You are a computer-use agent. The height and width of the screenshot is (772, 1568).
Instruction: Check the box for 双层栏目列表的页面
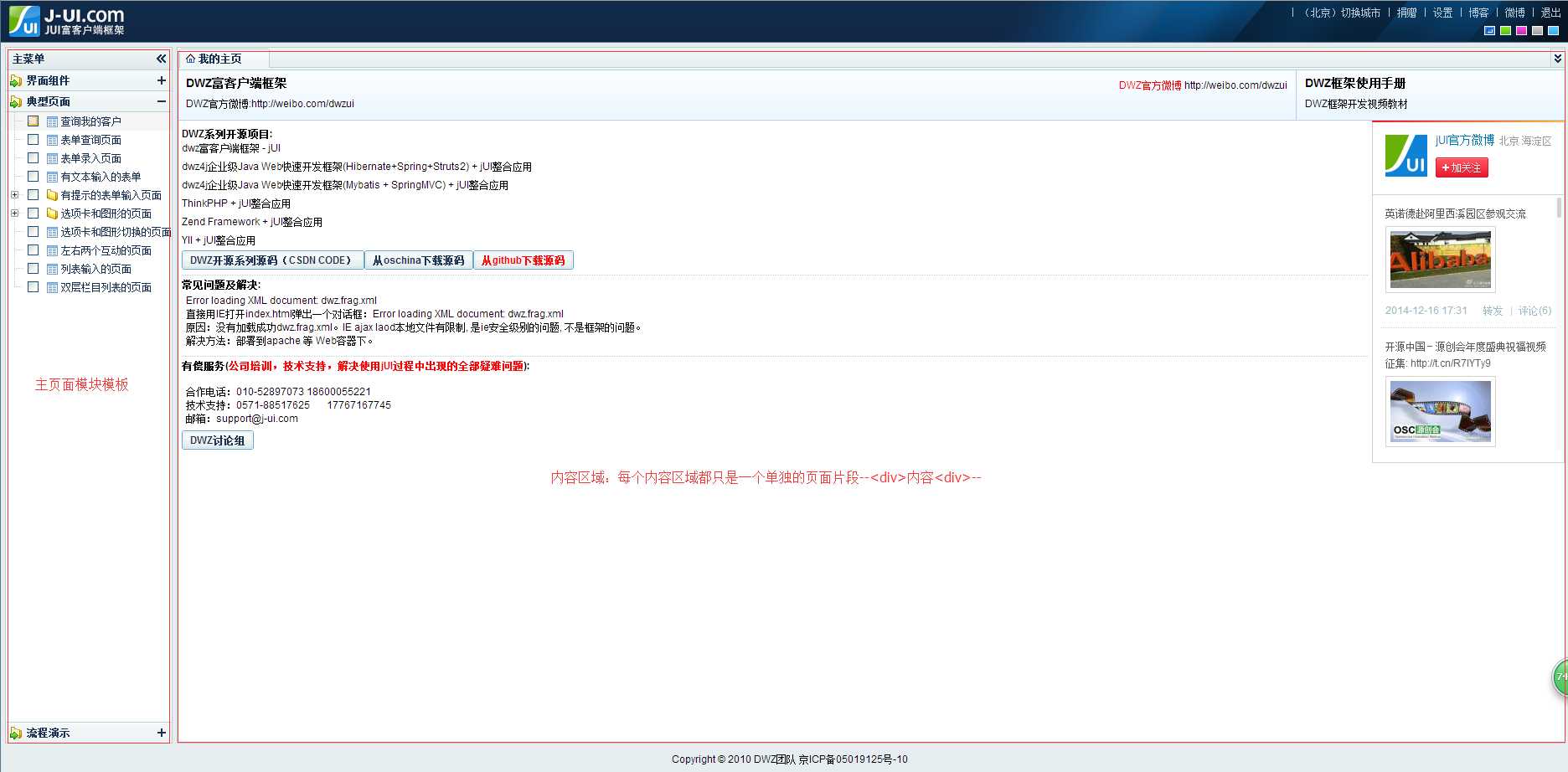(34, 287)
